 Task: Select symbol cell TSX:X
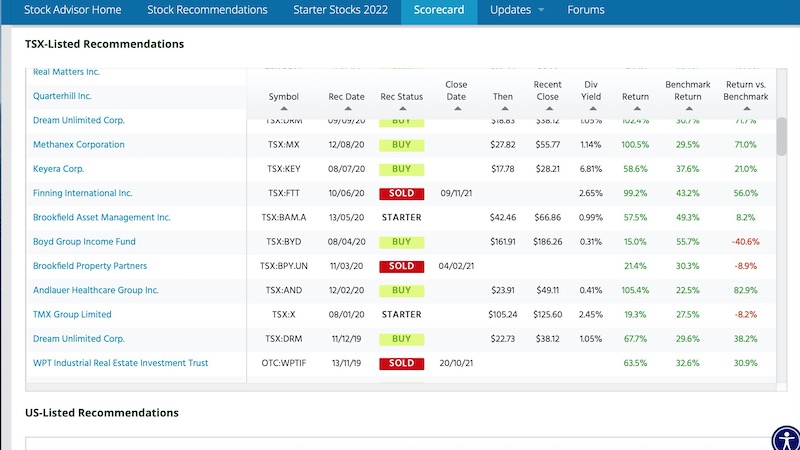click(284, 314)
